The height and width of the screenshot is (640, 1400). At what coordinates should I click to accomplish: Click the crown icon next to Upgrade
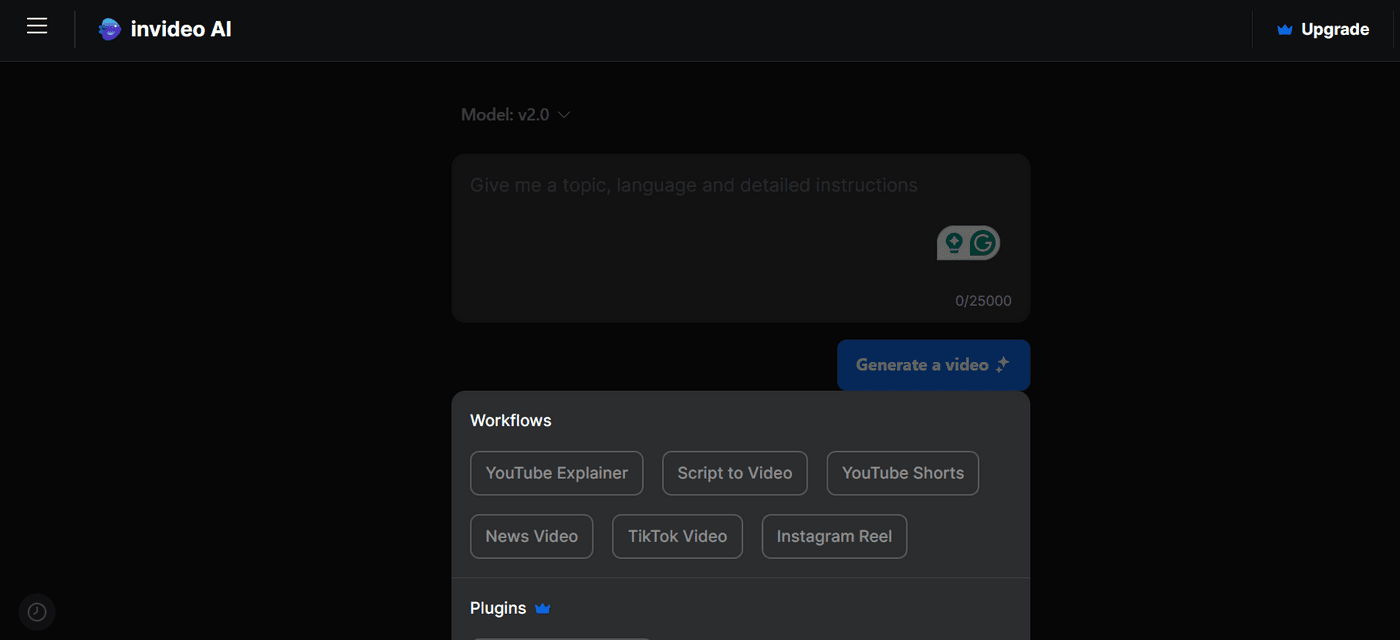(1283, 29)
